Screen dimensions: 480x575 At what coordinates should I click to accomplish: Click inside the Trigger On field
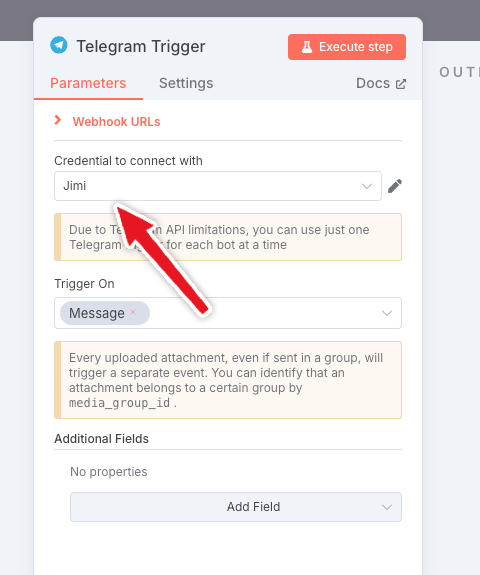(x=228, y=313)
